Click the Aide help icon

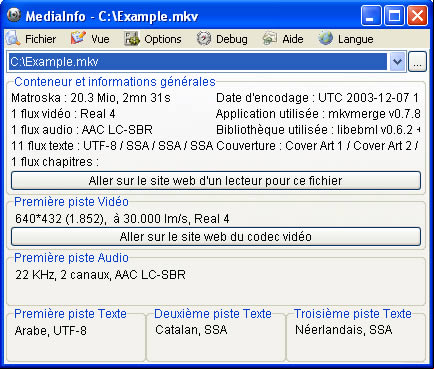(x=269, y=39)
